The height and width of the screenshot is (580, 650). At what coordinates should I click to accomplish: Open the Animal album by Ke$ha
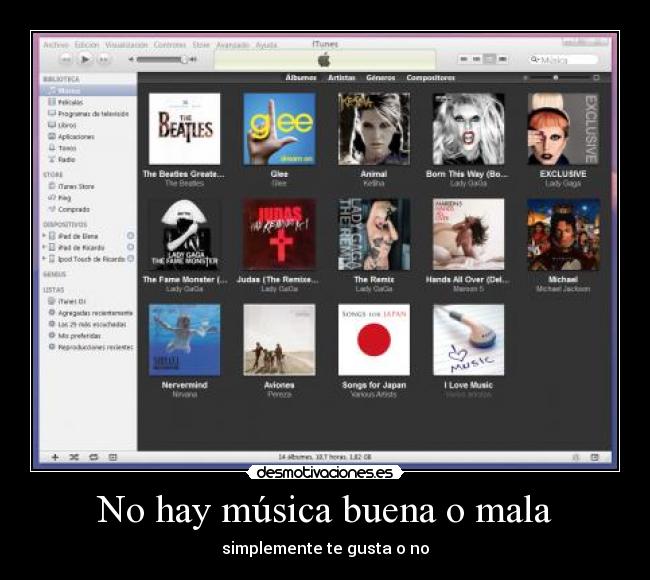[374, 129]
